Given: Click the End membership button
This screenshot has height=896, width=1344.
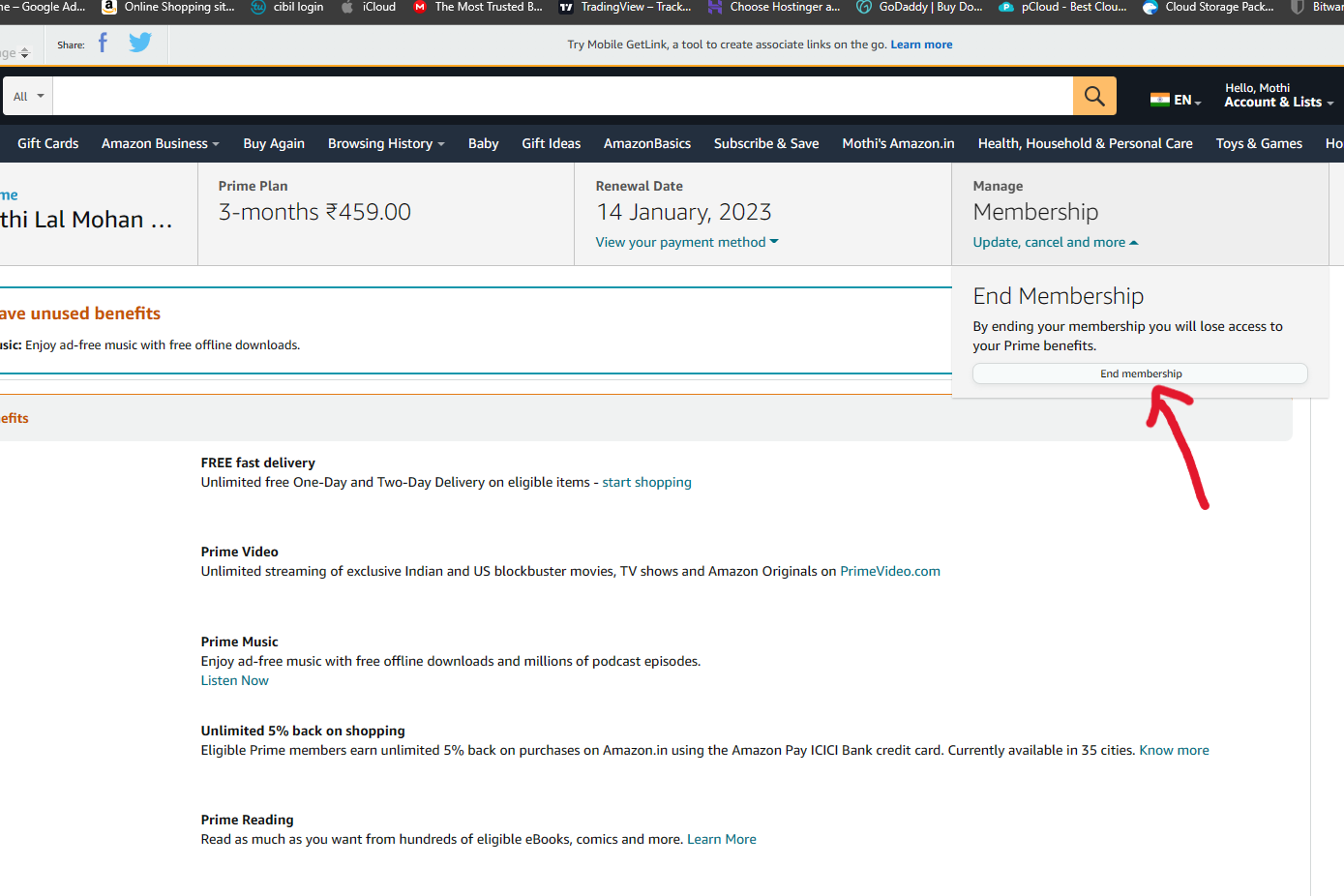Looking at the screenshot, I should coord(1140,373).
